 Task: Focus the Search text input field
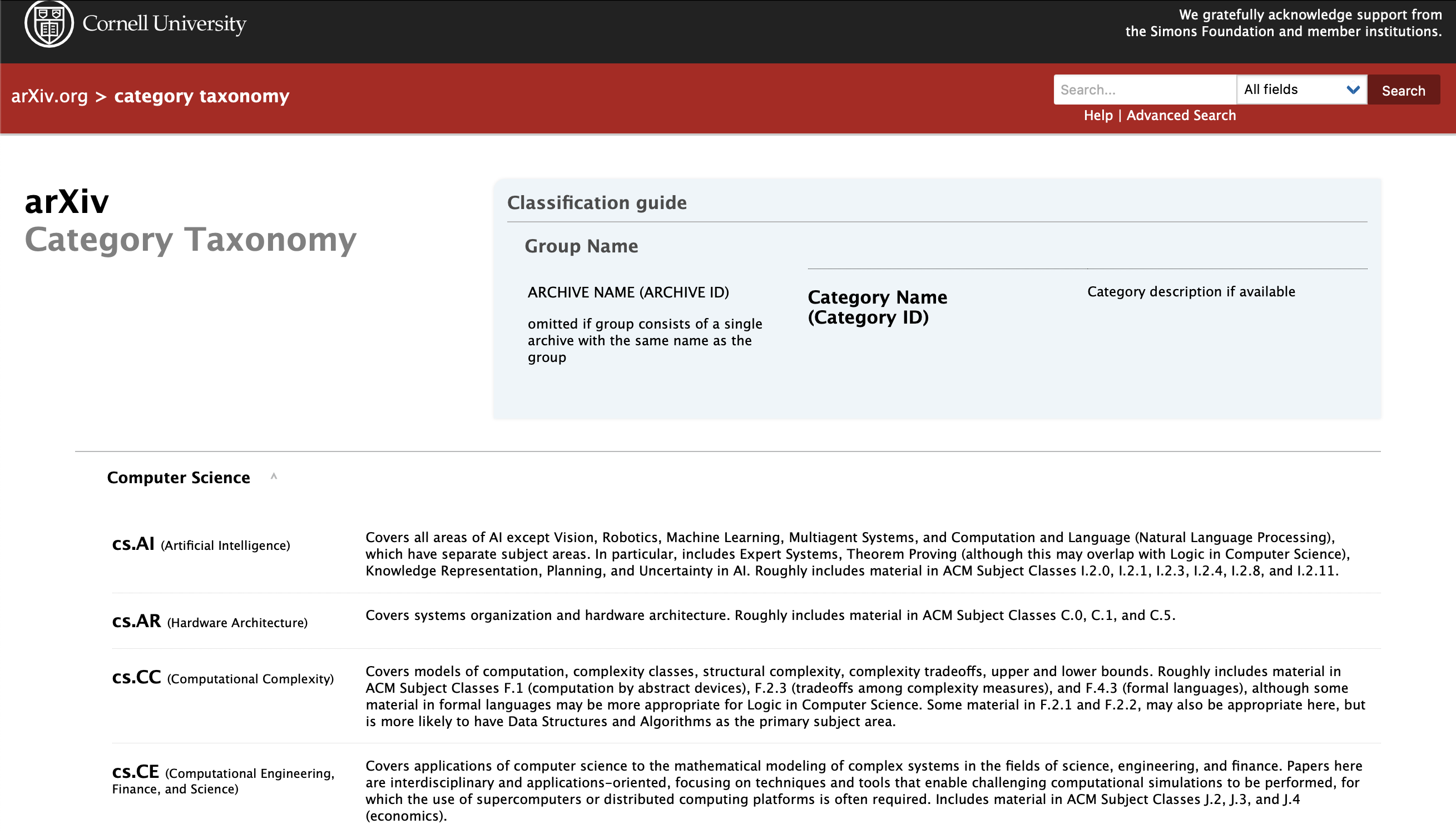(x=1144, y=90)
